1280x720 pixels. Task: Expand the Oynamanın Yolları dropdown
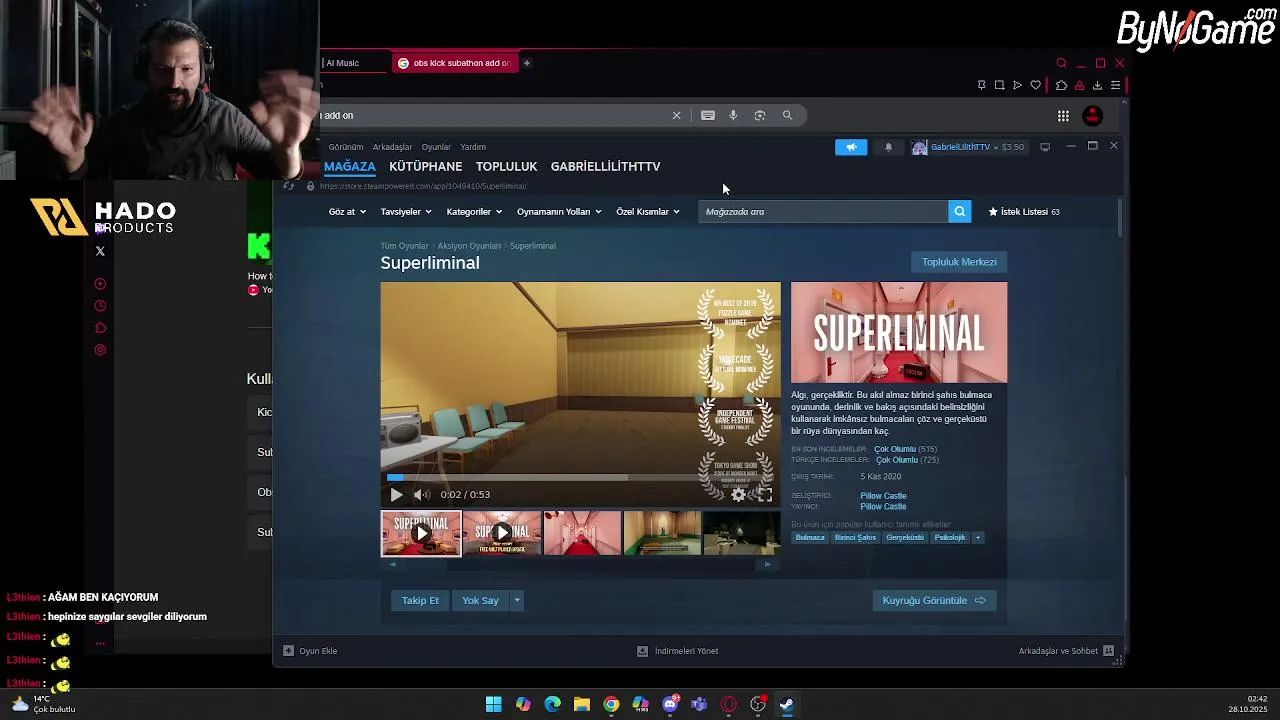coord(559,211)
